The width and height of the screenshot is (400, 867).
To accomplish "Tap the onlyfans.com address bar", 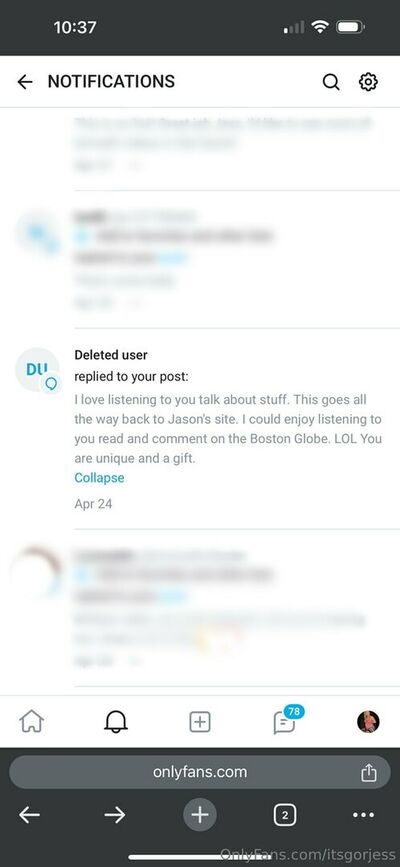I will point(200,772).
